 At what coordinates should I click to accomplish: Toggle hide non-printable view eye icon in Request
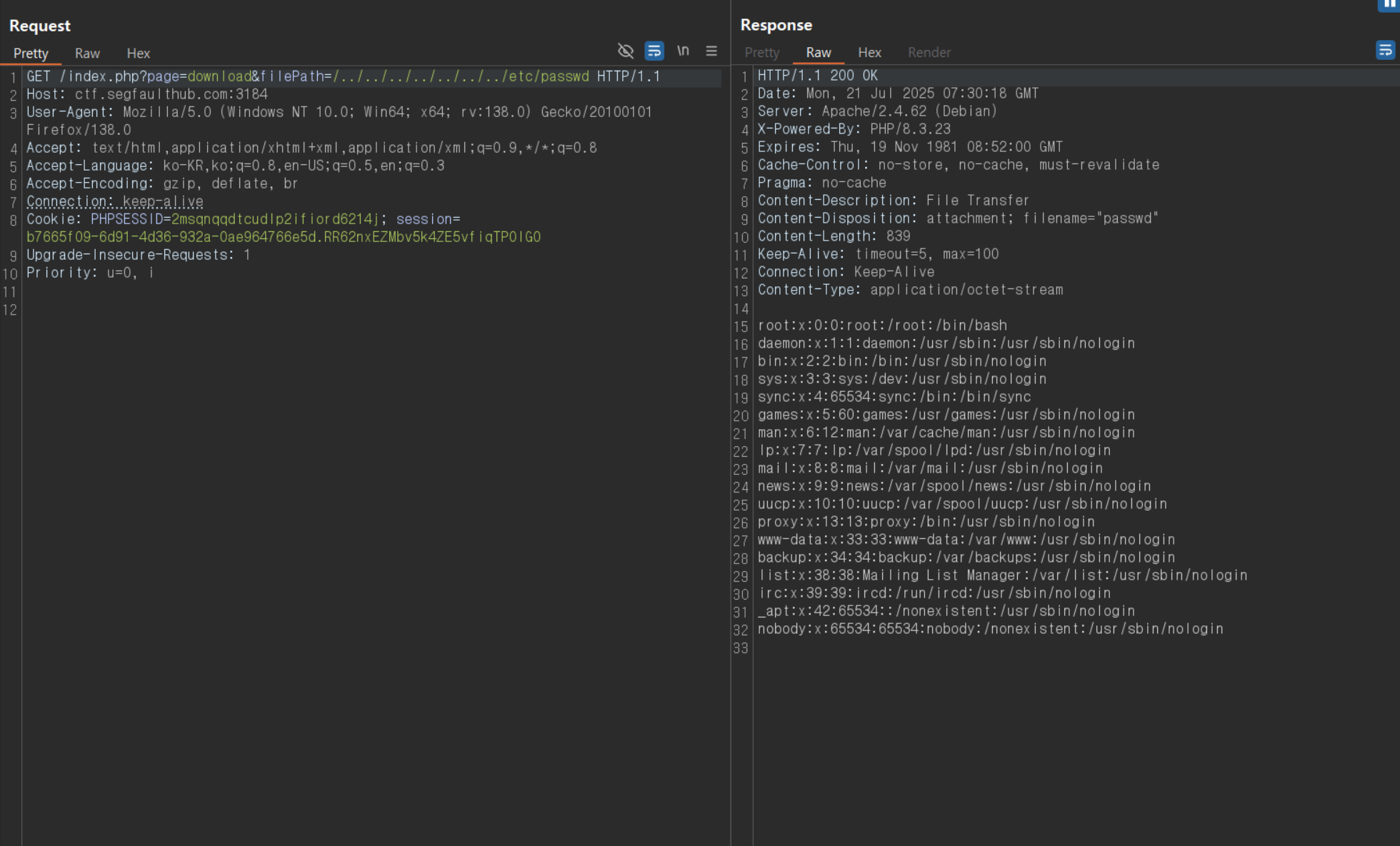click(x=626, y=51)
